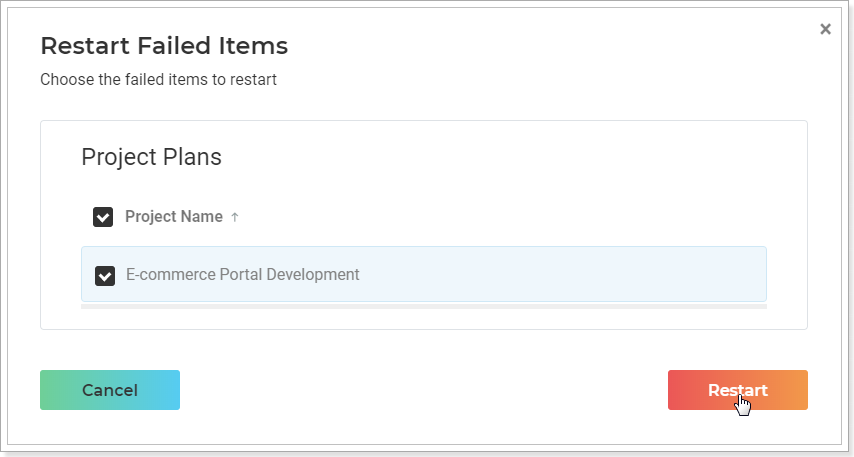Click the green-blue gradient Cancel button
This screenshot has height=457, width=854.
[110, 390]
